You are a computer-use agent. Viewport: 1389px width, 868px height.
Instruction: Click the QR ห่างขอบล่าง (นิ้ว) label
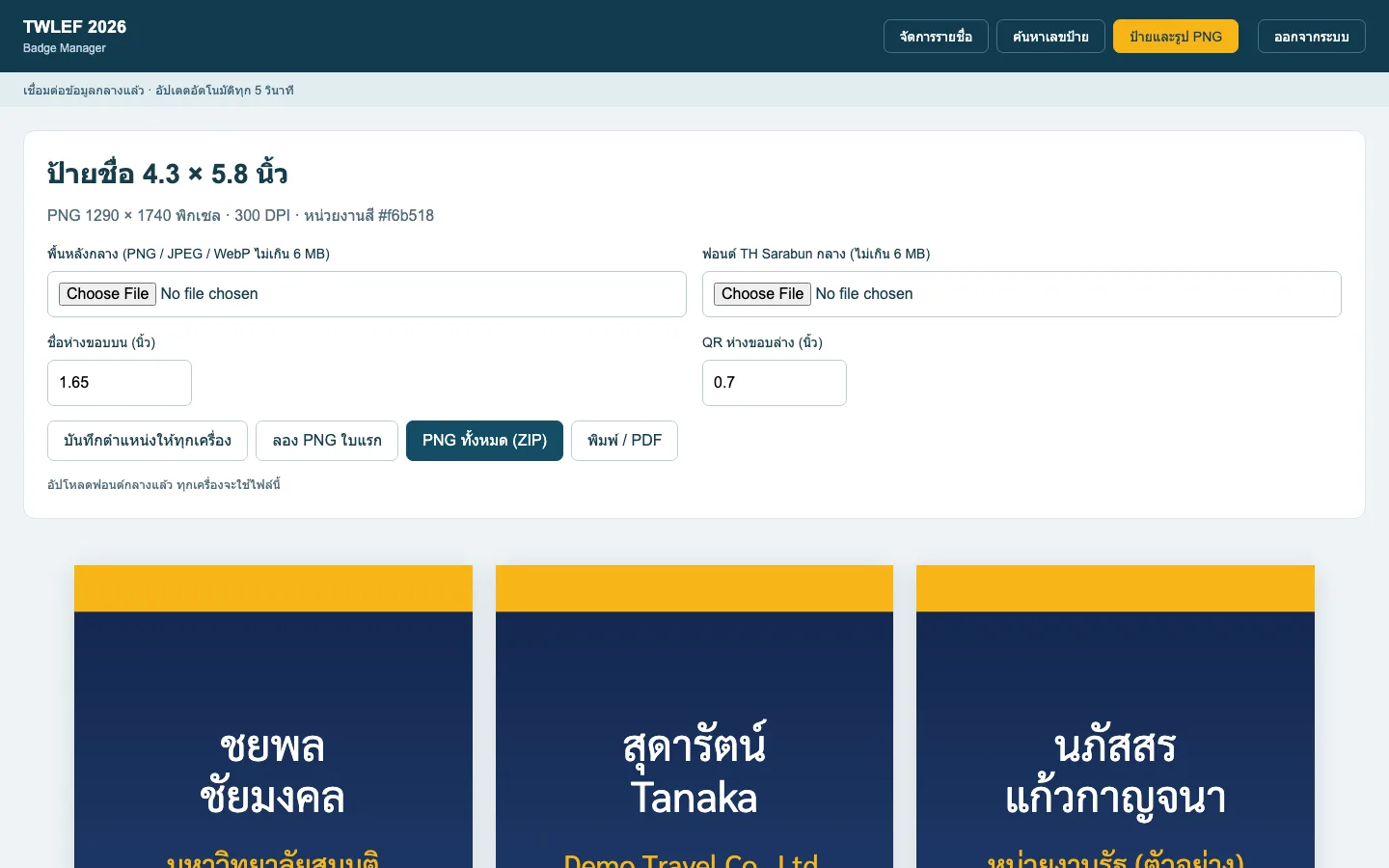(x=762, y=342)
